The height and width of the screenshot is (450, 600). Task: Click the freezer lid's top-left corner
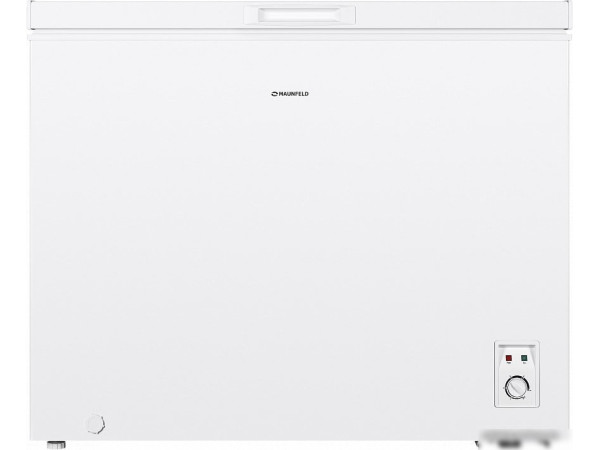coord(32,5)
